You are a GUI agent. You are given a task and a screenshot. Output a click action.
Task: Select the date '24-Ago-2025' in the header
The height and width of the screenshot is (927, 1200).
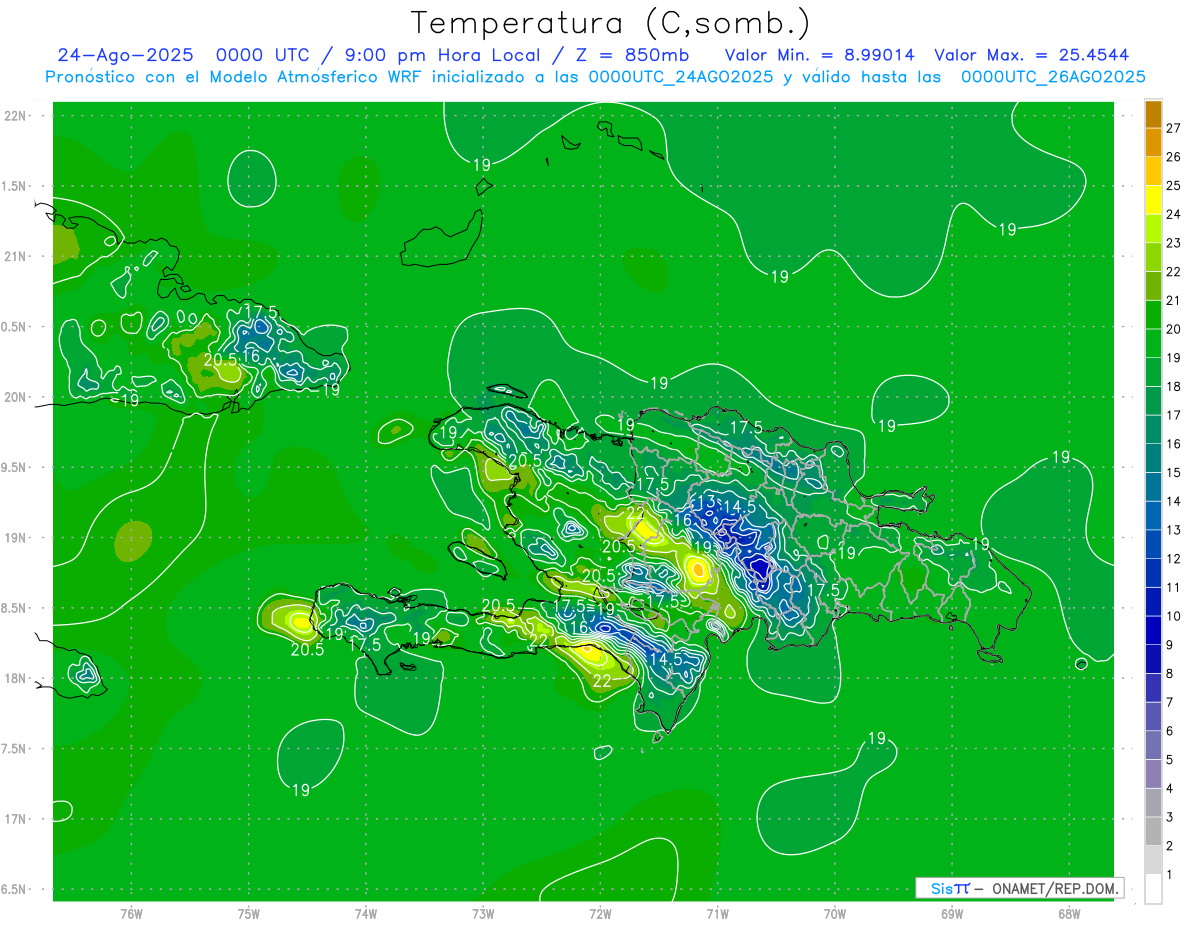click(126, 55)
